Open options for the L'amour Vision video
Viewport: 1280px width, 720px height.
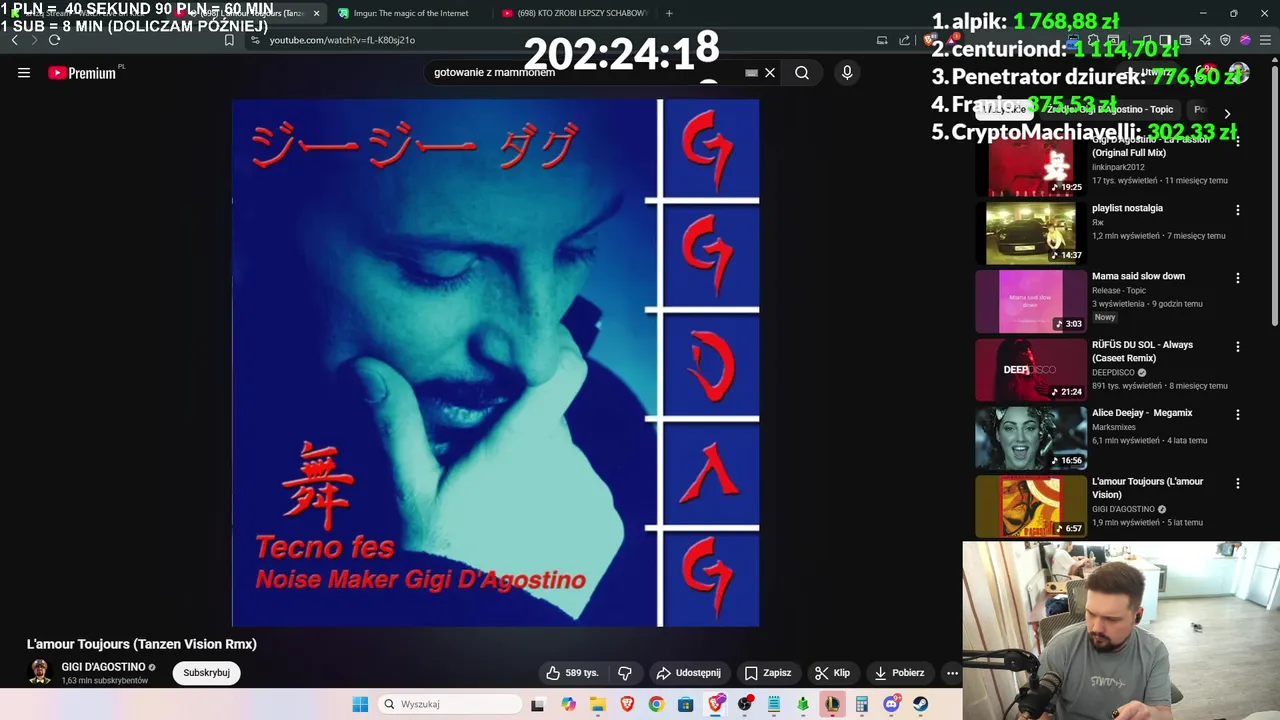(1238, 483)
